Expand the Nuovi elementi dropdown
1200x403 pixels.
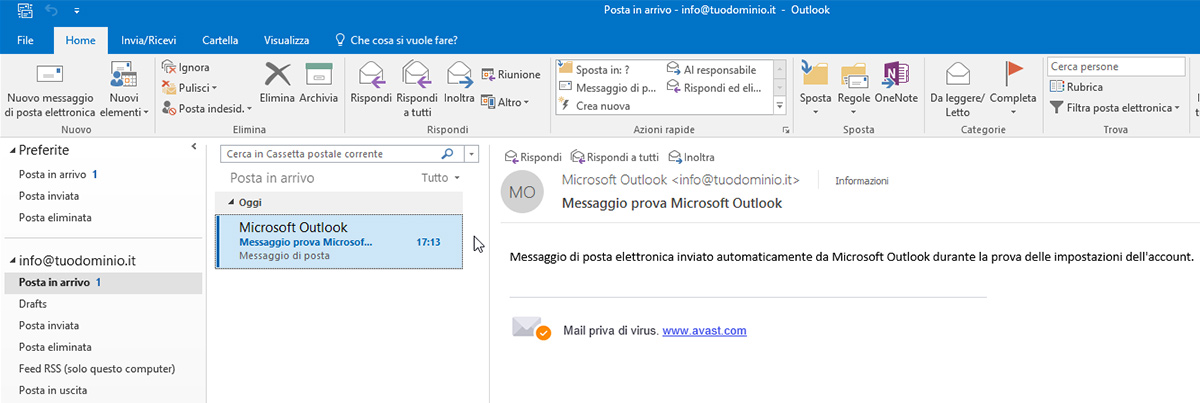[x=125, y=90]
